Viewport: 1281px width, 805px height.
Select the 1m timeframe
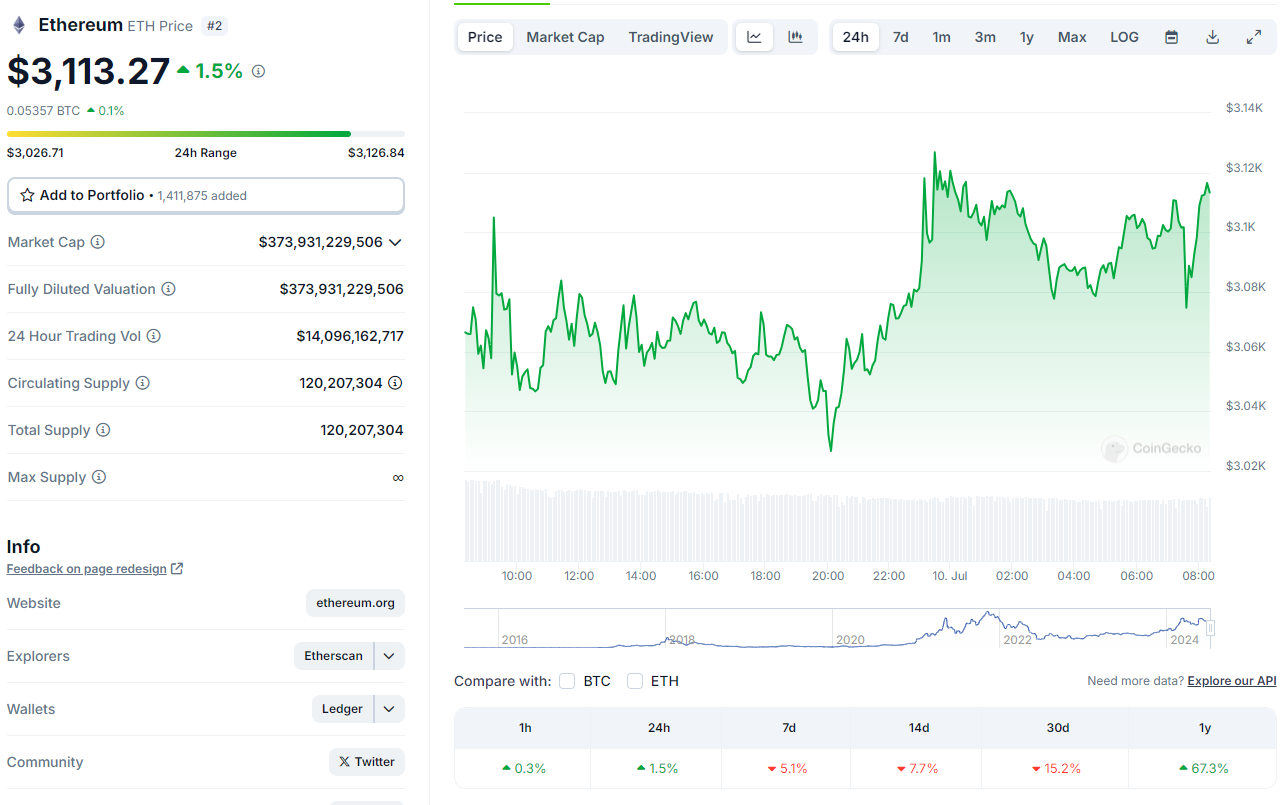tap(941, 37)
